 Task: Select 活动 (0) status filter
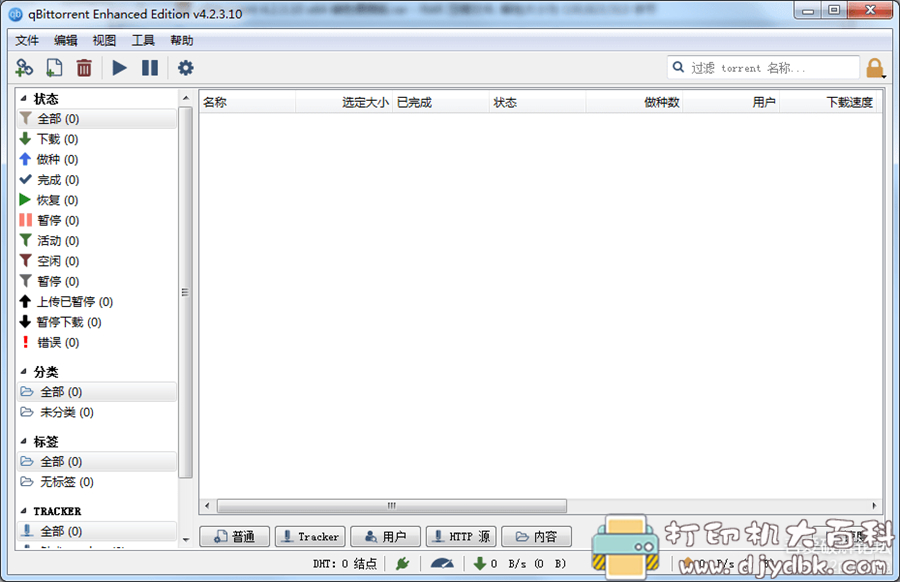97,240
